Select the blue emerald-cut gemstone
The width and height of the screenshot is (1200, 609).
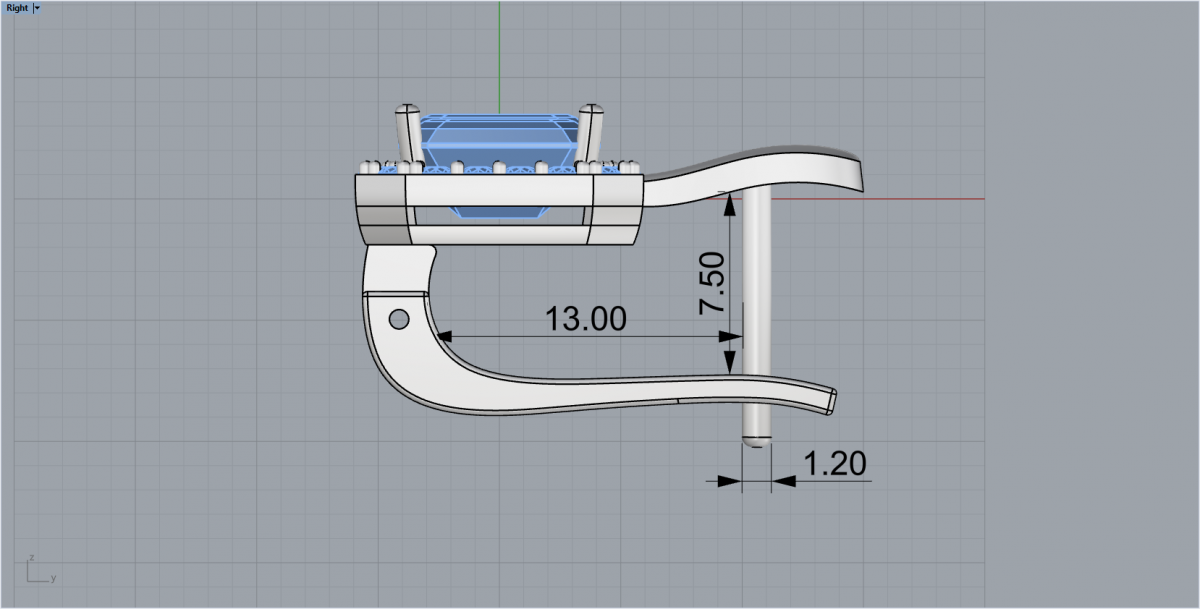[x=500, y=138]
